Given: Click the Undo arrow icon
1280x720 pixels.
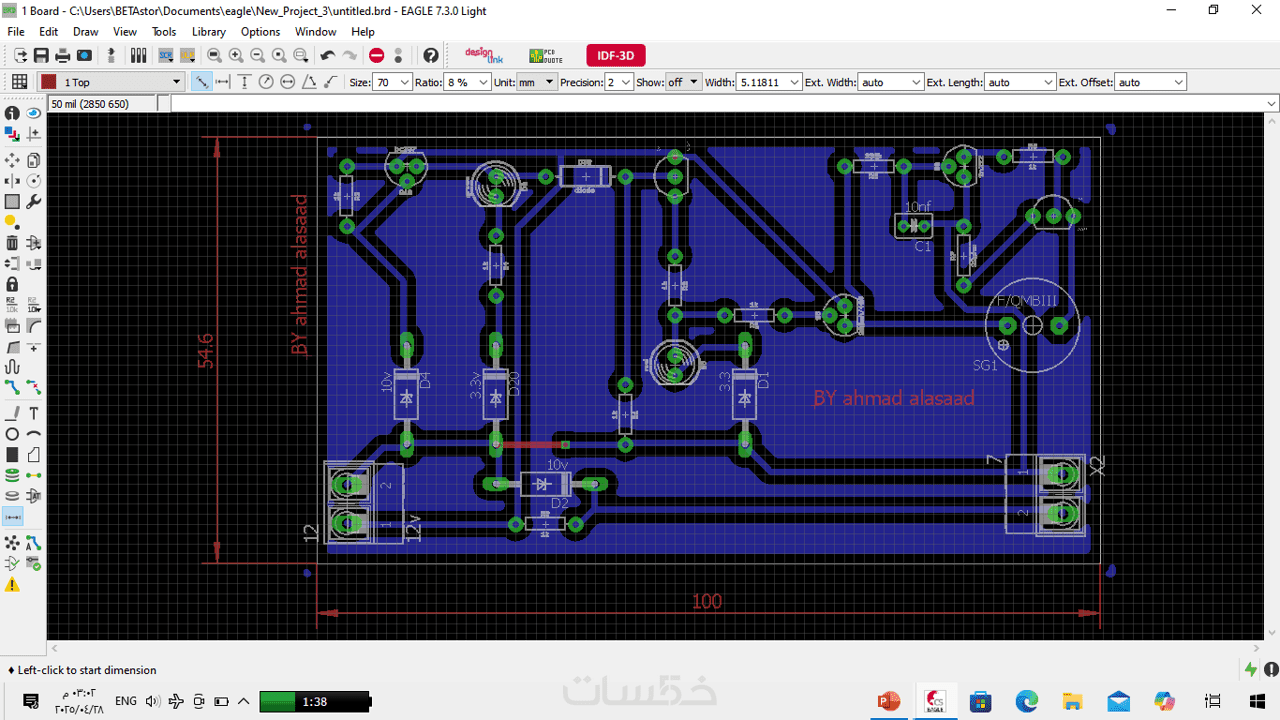Looking at the screenshot, I should (x=327, y=56).
